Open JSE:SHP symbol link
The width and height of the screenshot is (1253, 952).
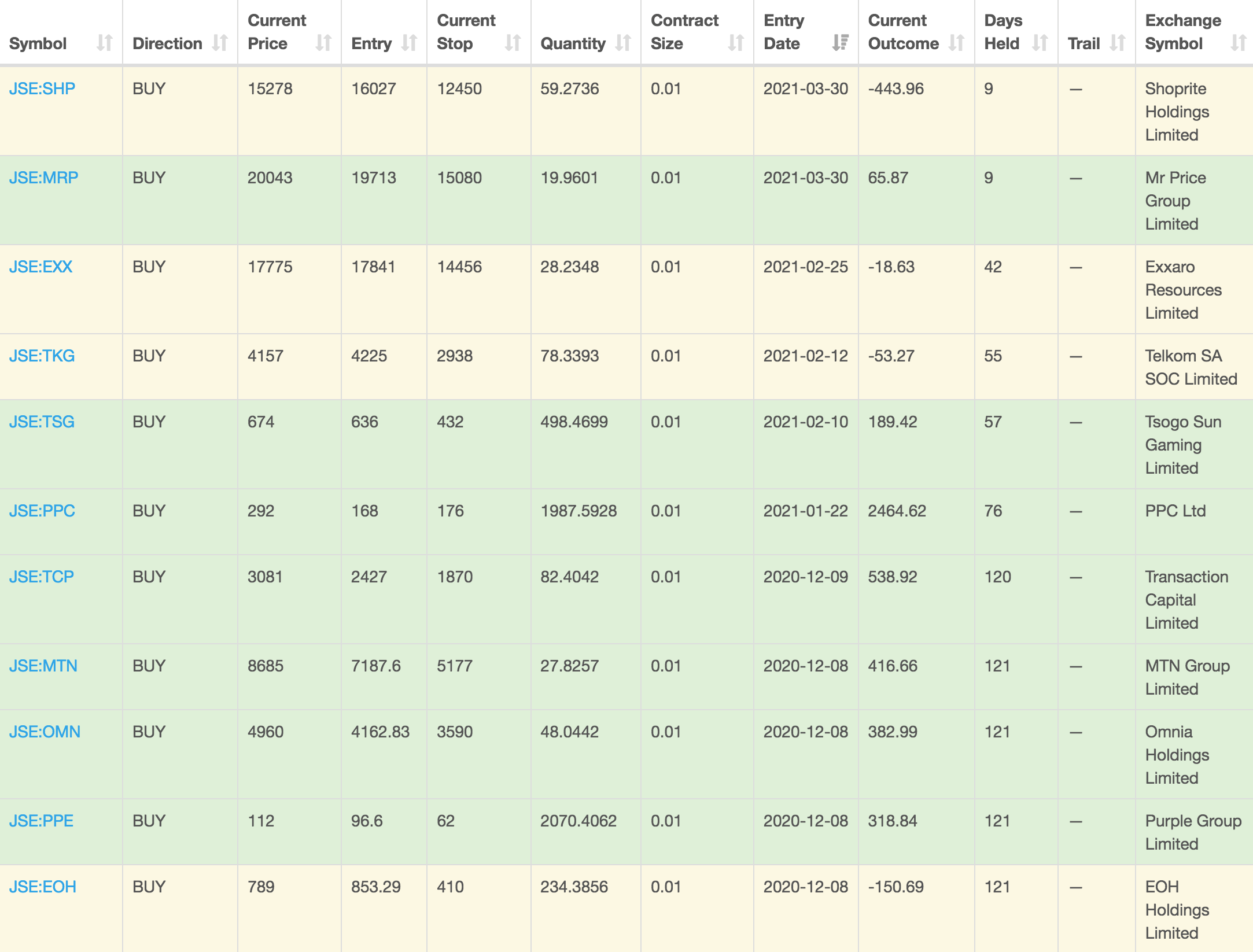[42, 88]
